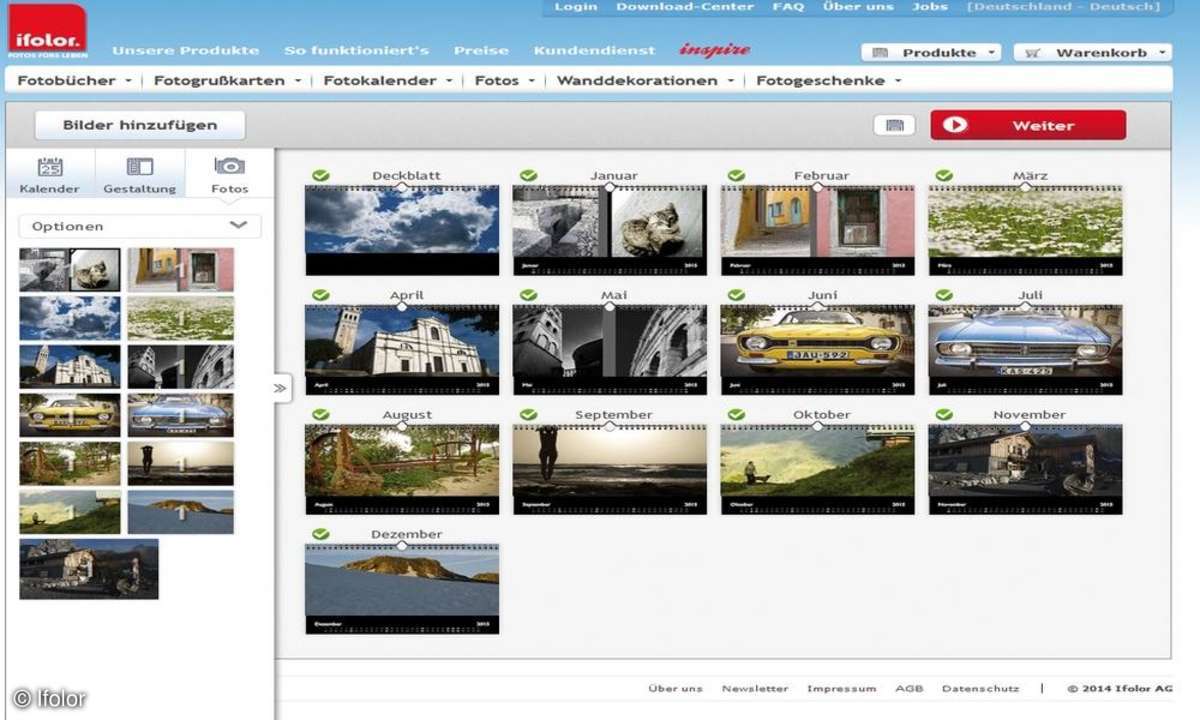The image size is (1200, 720).
Task: Expand the Optionen dropdown
Action: (140, 226)
